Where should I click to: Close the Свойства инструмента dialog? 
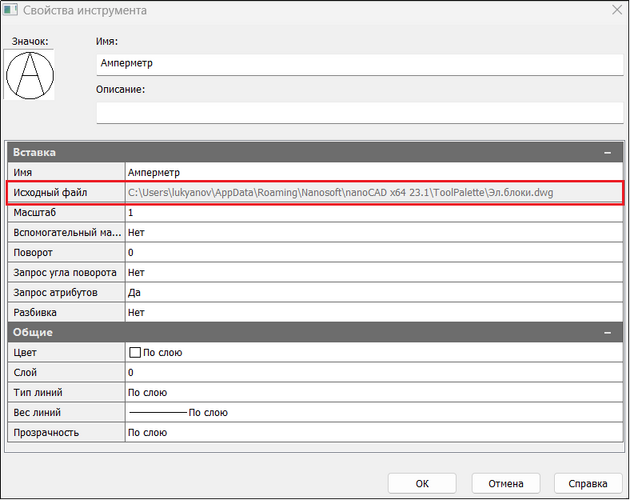pos(617,10)
